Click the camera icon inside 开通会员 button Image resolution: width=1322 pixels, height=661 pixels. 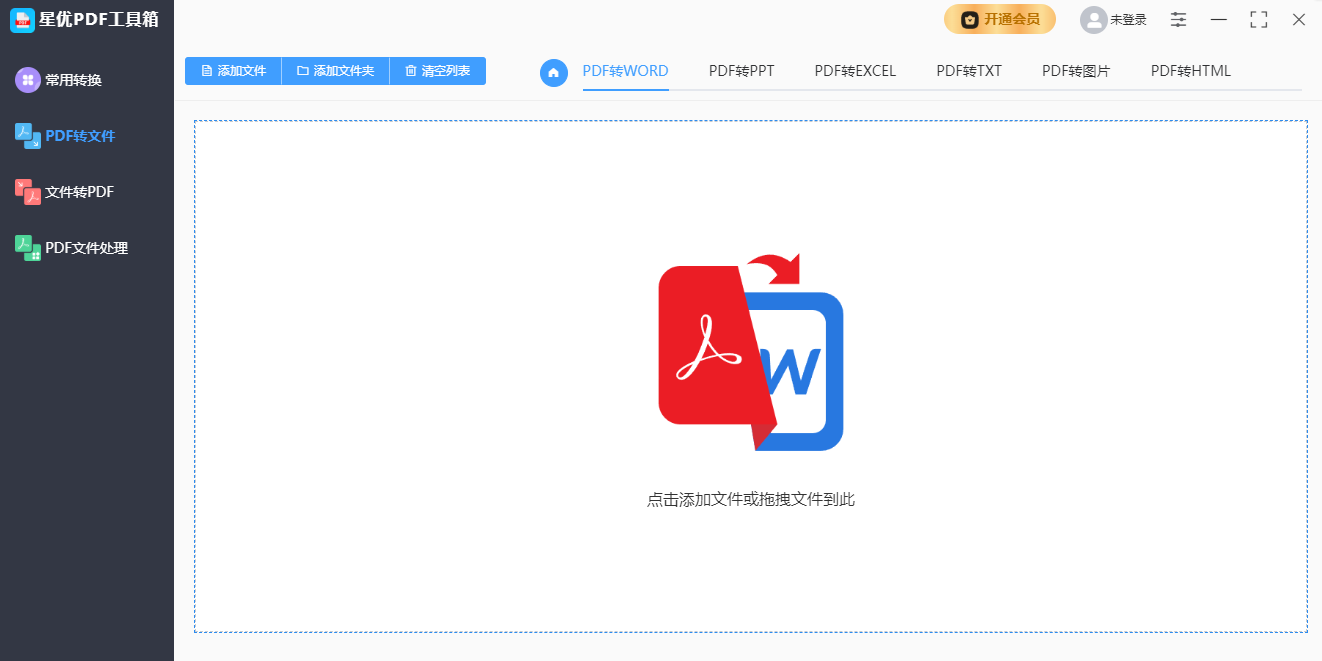[968, 19]
